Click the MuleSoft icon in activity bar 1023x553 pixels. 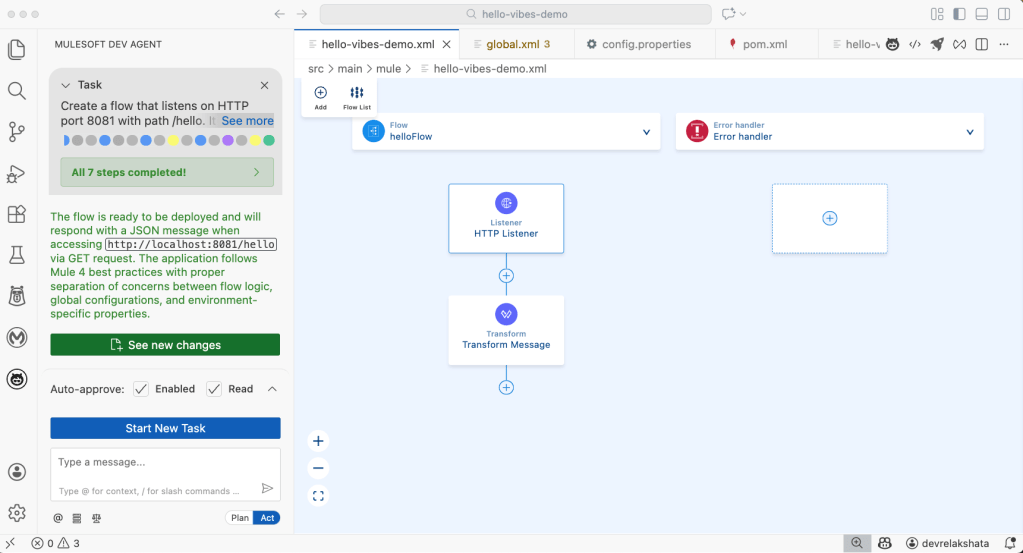16,338
